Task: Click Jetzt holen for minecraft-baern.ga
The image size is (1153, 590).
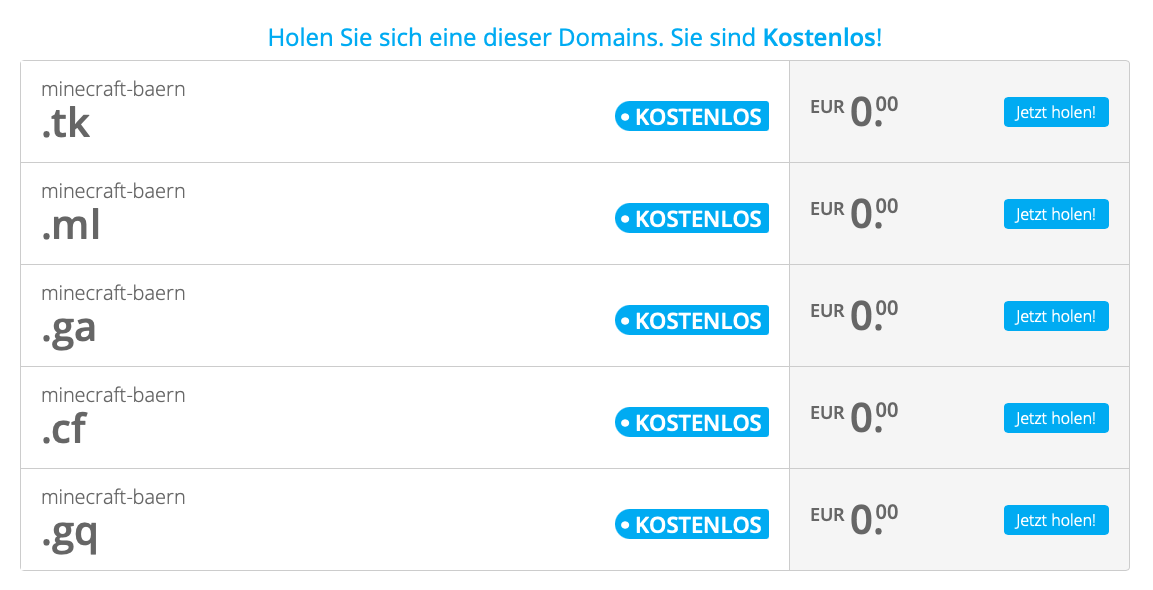Action: [1056, 316]
